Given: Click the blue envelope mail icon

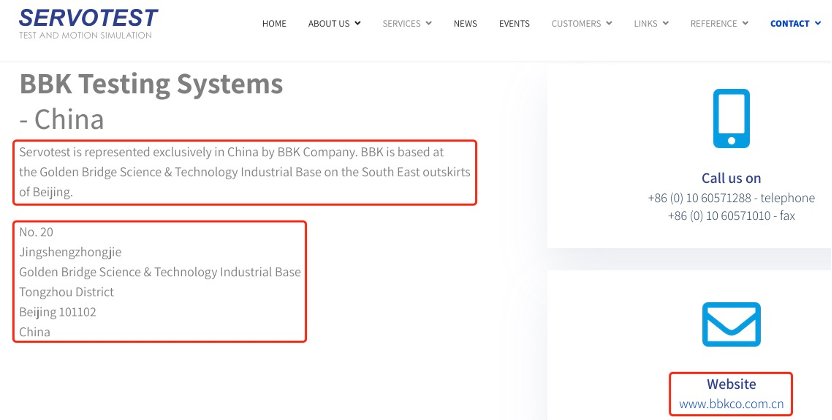Looking at the screenshot, I should (x=731, y=325).
